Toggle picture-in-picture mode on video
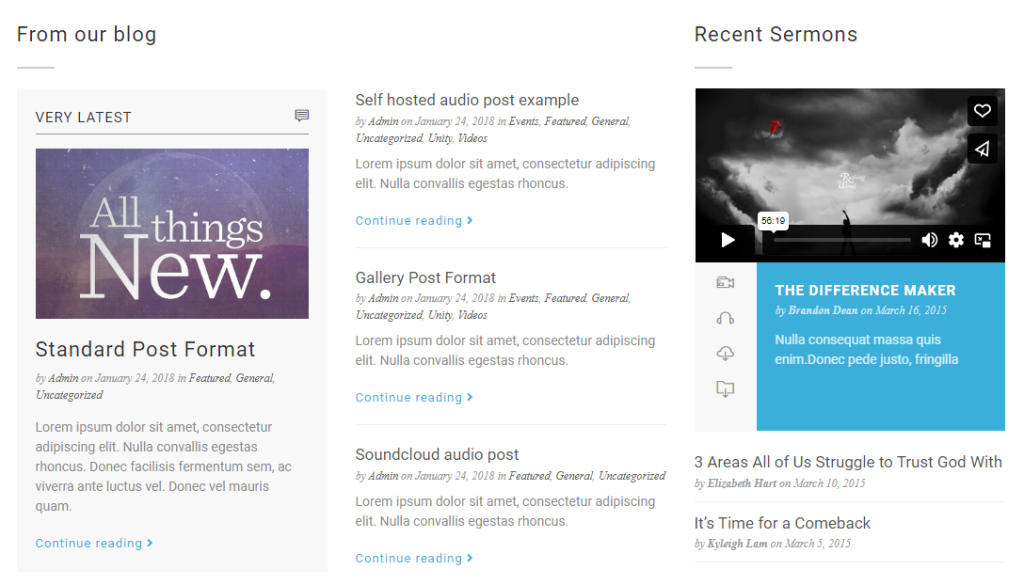The height and width of the screenshot is (585, 1024). click(x=983, y=240)
